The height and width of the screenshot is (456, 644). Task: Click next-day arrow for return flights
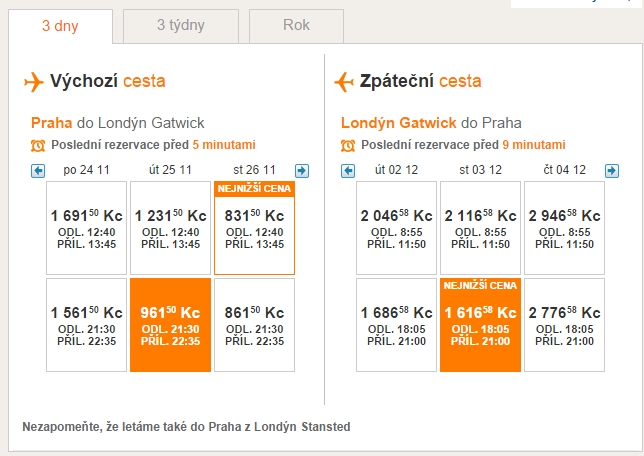click(x=612, y=170)
